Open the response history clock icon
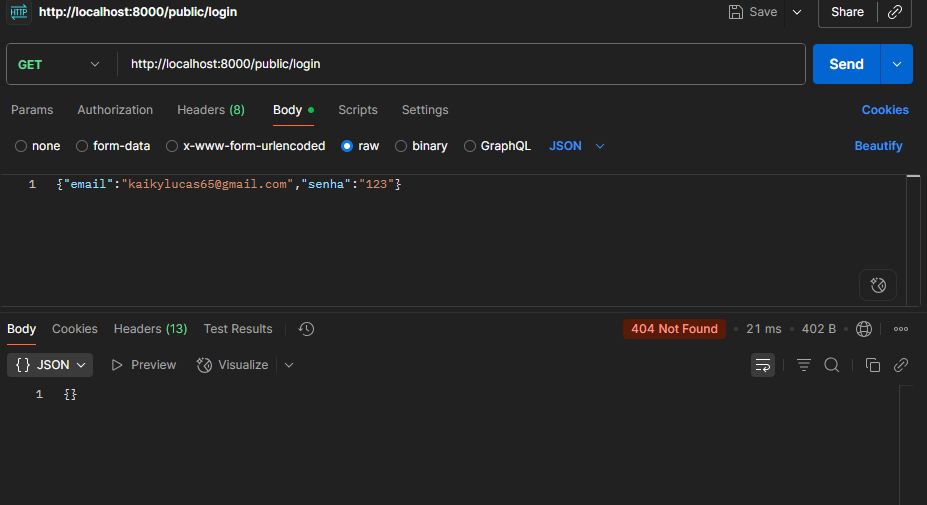The width and height of the screenshot is (927, 505). point(306,329)
